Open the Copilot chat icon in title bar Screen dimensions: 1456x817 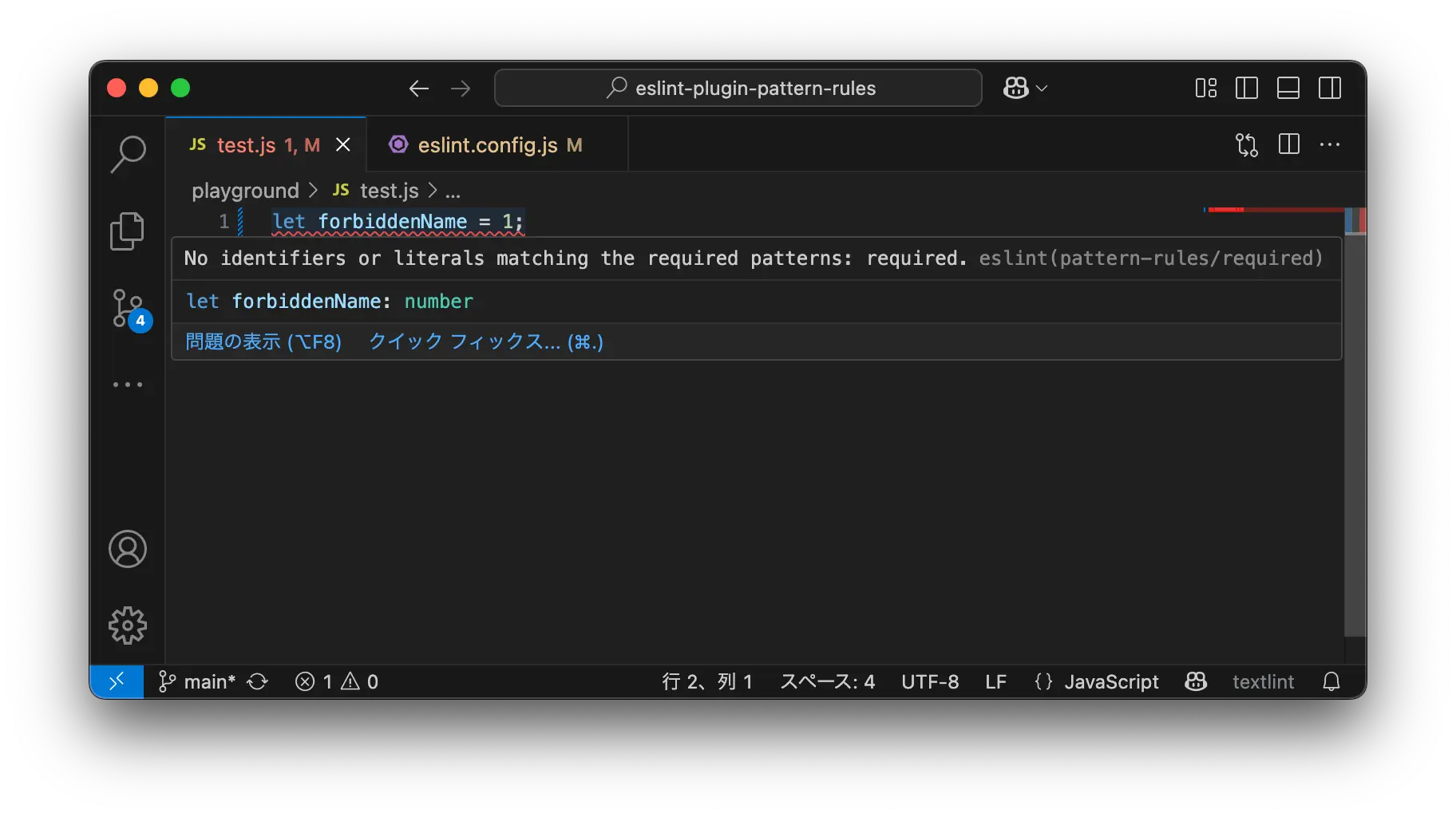click(x=1016, y=88)
